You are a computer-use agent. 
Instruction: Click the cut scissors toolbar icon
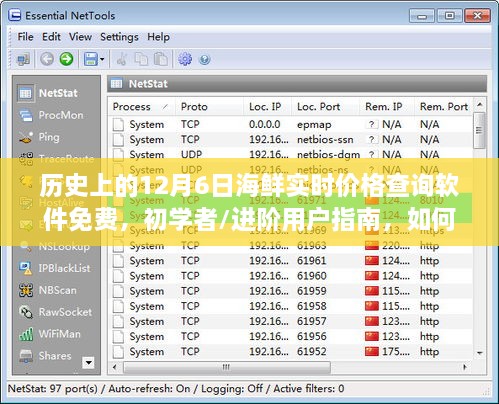point(121,59)
